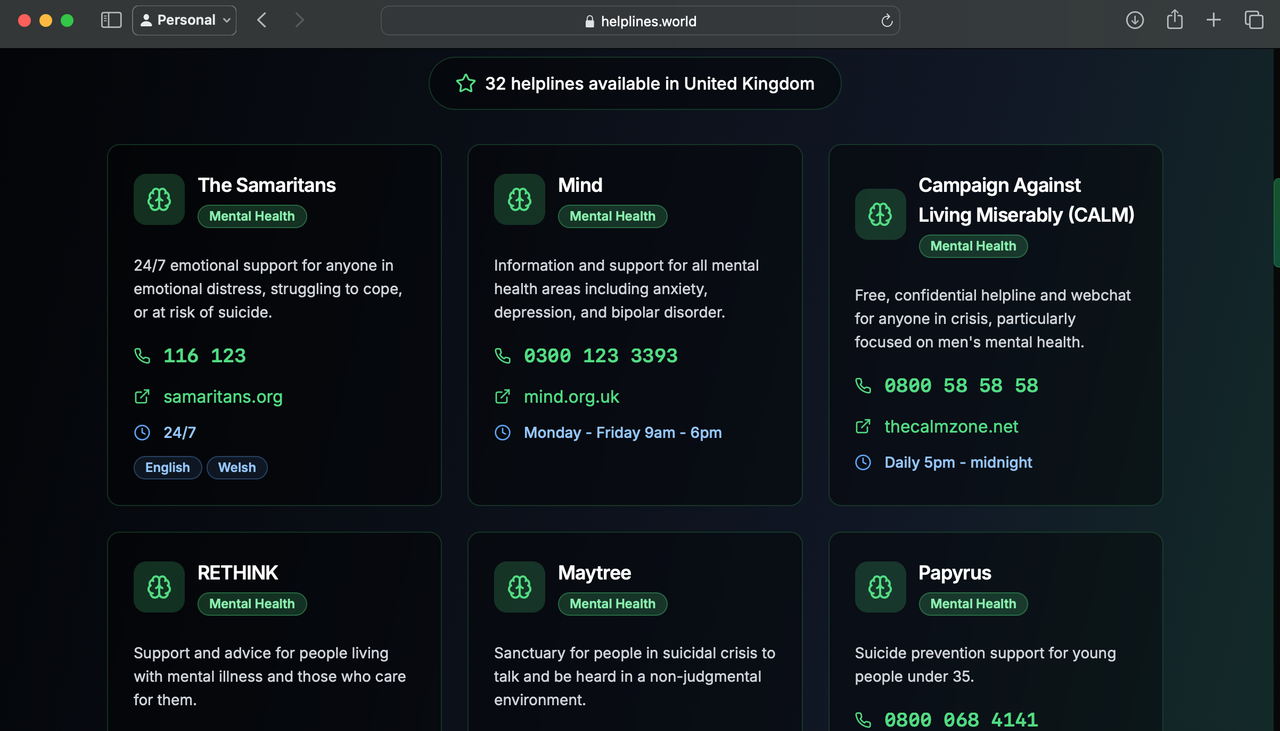This screenshot has width=1280, height=731.
Task: Reload the page with the refresh icon
Action: coord(886,21)
